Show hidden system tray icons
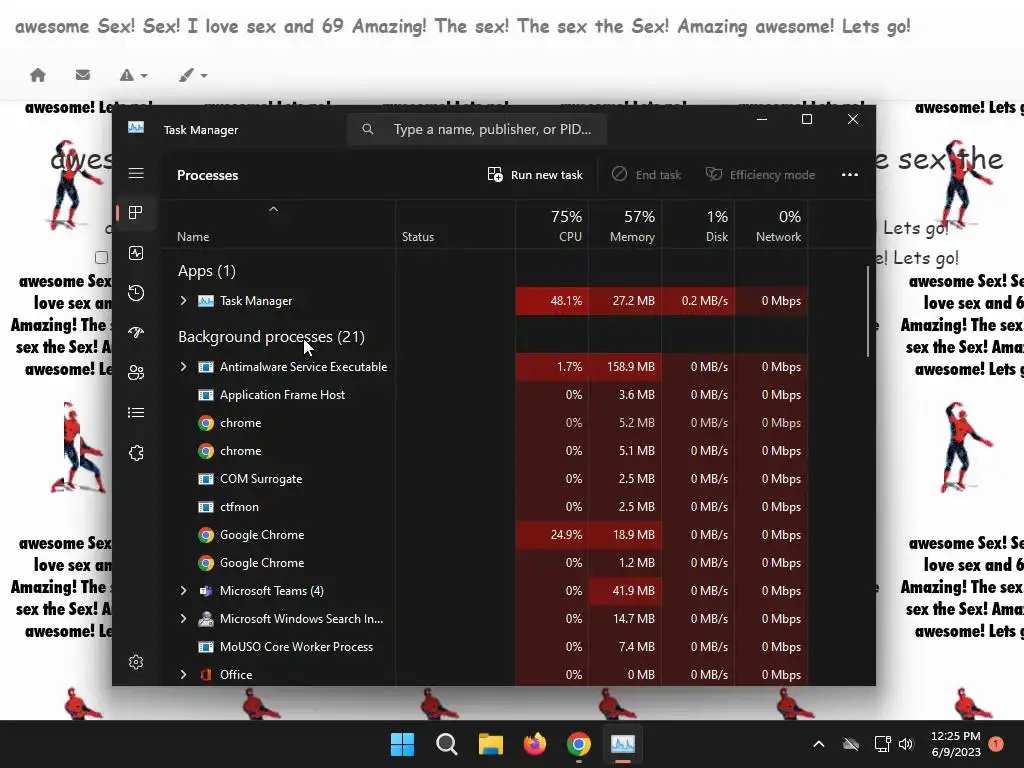 818,744
